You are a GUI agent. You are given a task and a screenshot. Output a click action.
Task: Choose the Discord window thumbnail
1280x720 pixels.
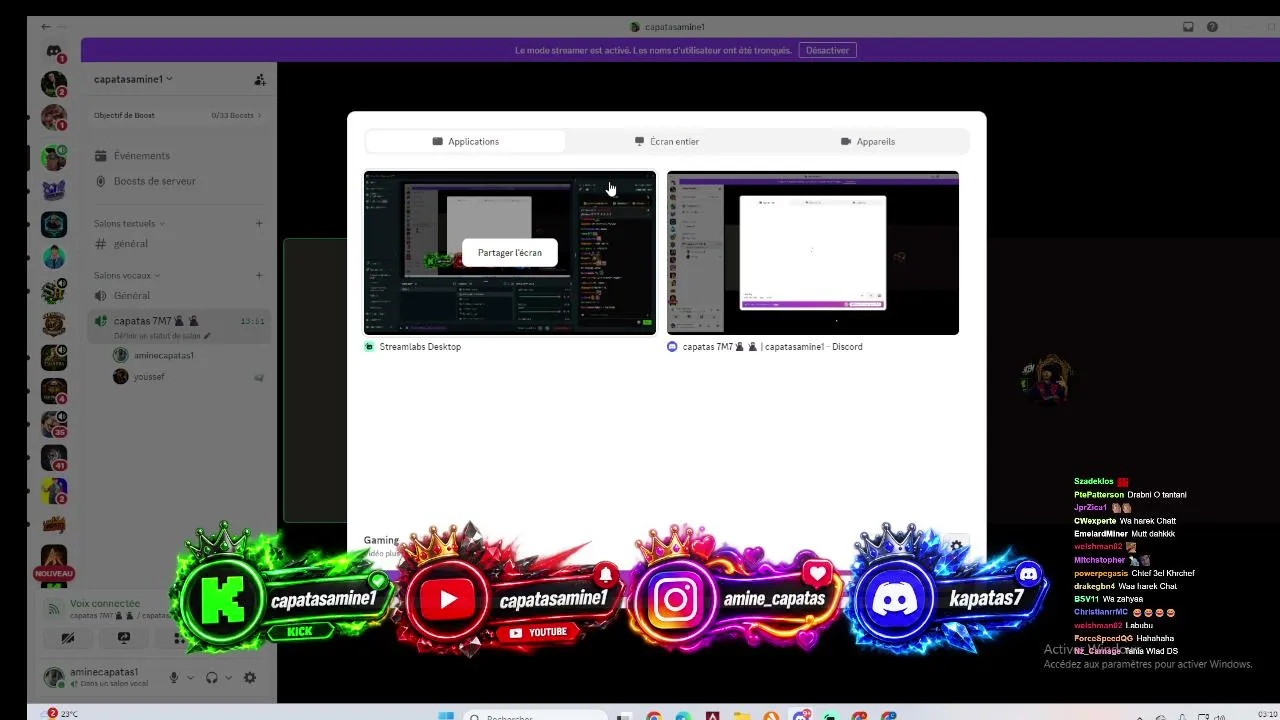pyautogui.click(x=813, y=253)
